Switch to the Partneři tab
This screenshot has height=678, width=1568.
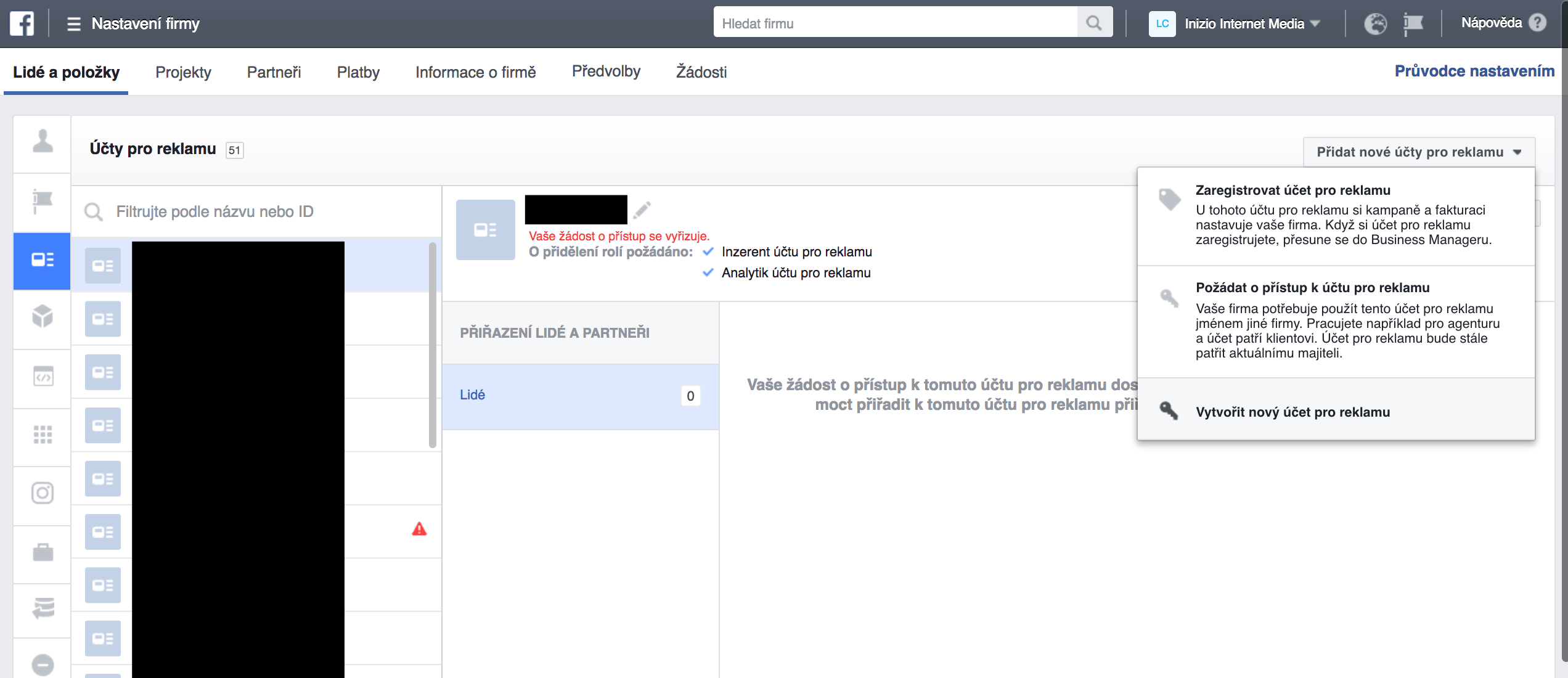(x=274, y=72)
